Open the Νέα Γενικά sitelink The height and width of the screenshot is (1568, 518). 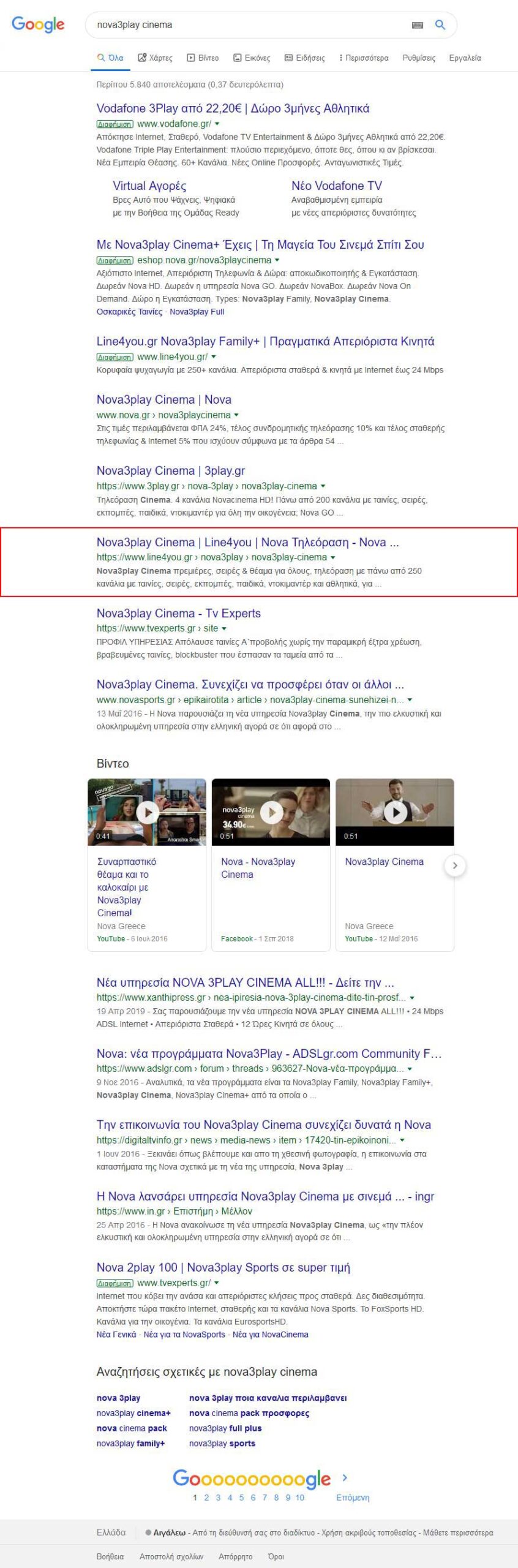116,1335
